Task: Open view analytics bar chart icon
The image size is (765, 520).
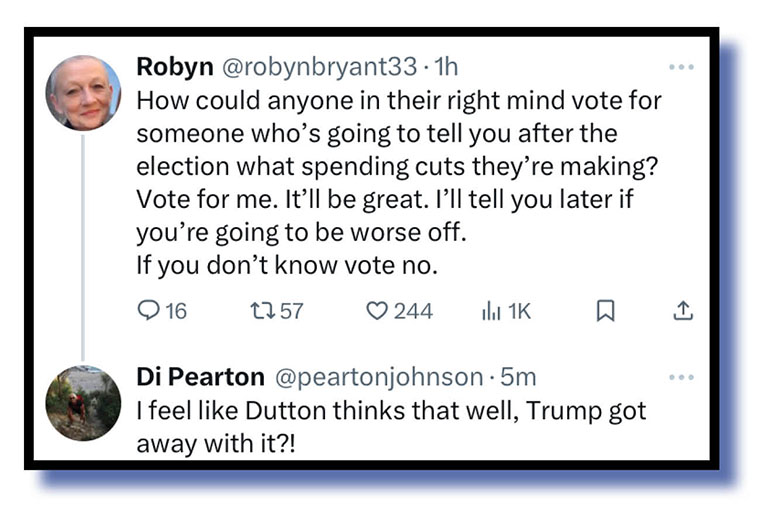Action: (491, 311)
